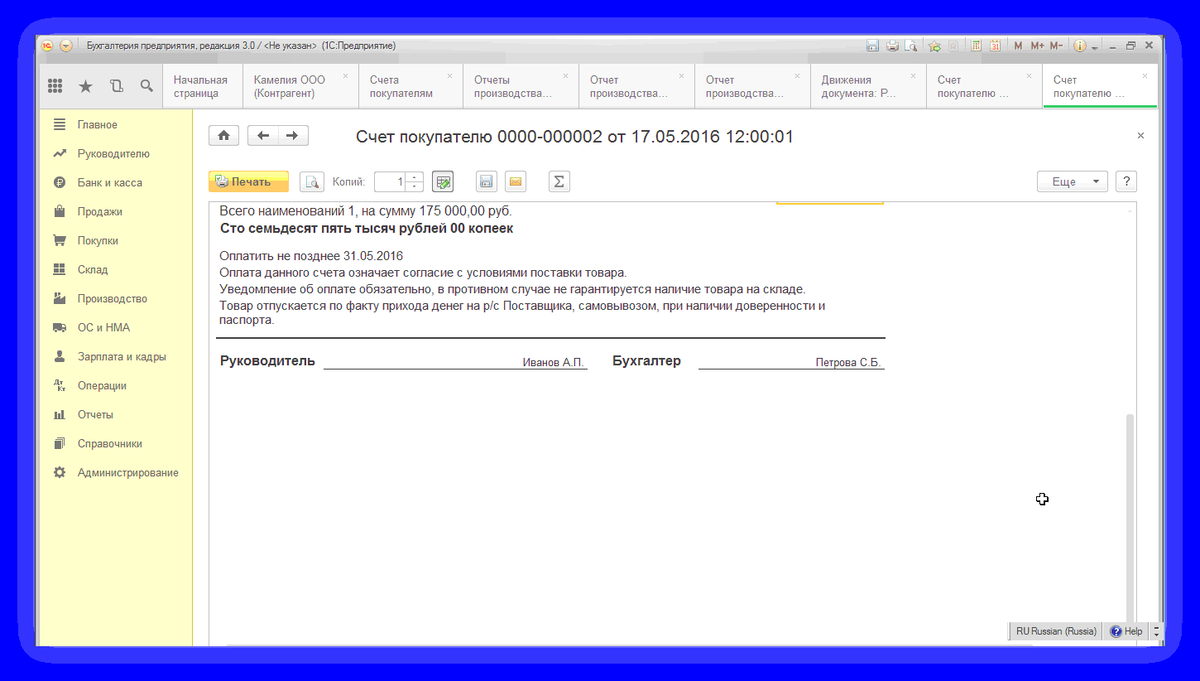1200x681 pixels.
Task: Save the document with diskette toolbar icon
Action: click(486, 181)
